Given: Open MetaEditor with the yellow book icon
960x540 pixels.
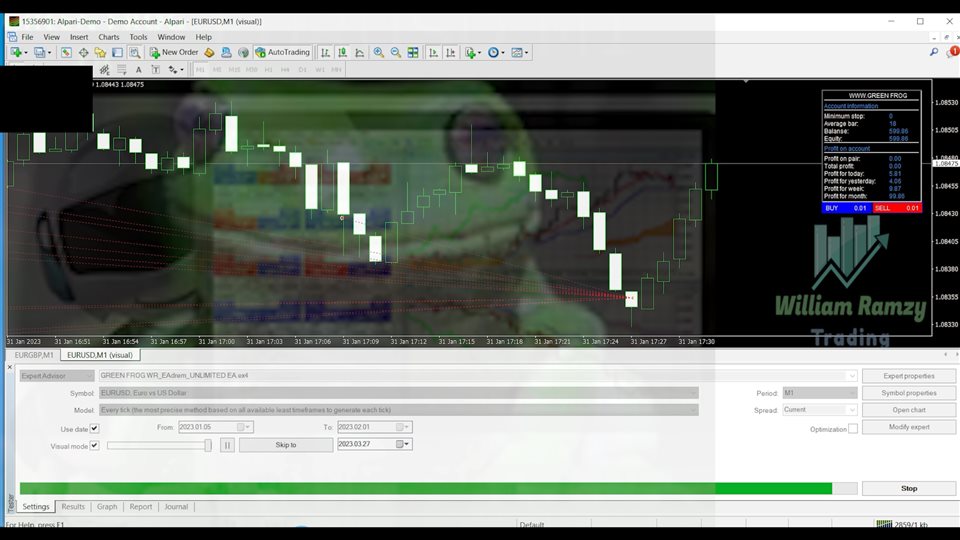Looking at the screenshot, I should 209,53.
